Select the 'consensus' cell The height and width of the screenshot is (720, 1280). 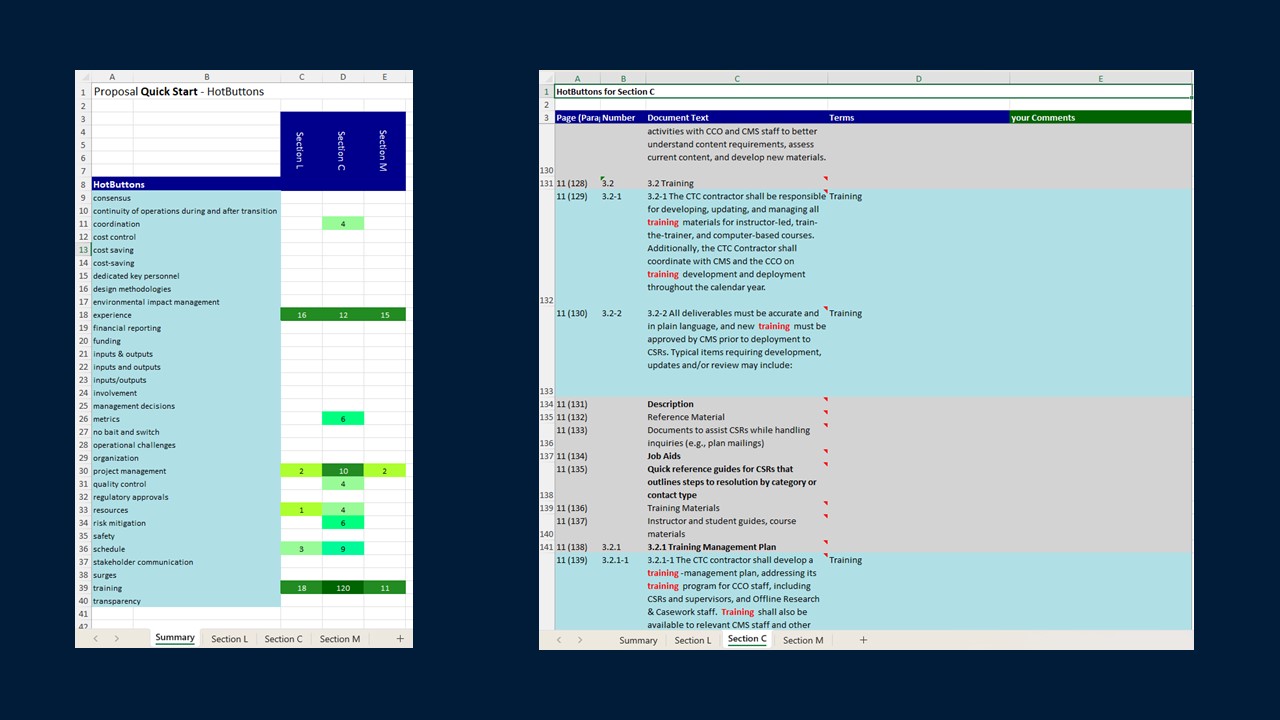coord(186,198)
